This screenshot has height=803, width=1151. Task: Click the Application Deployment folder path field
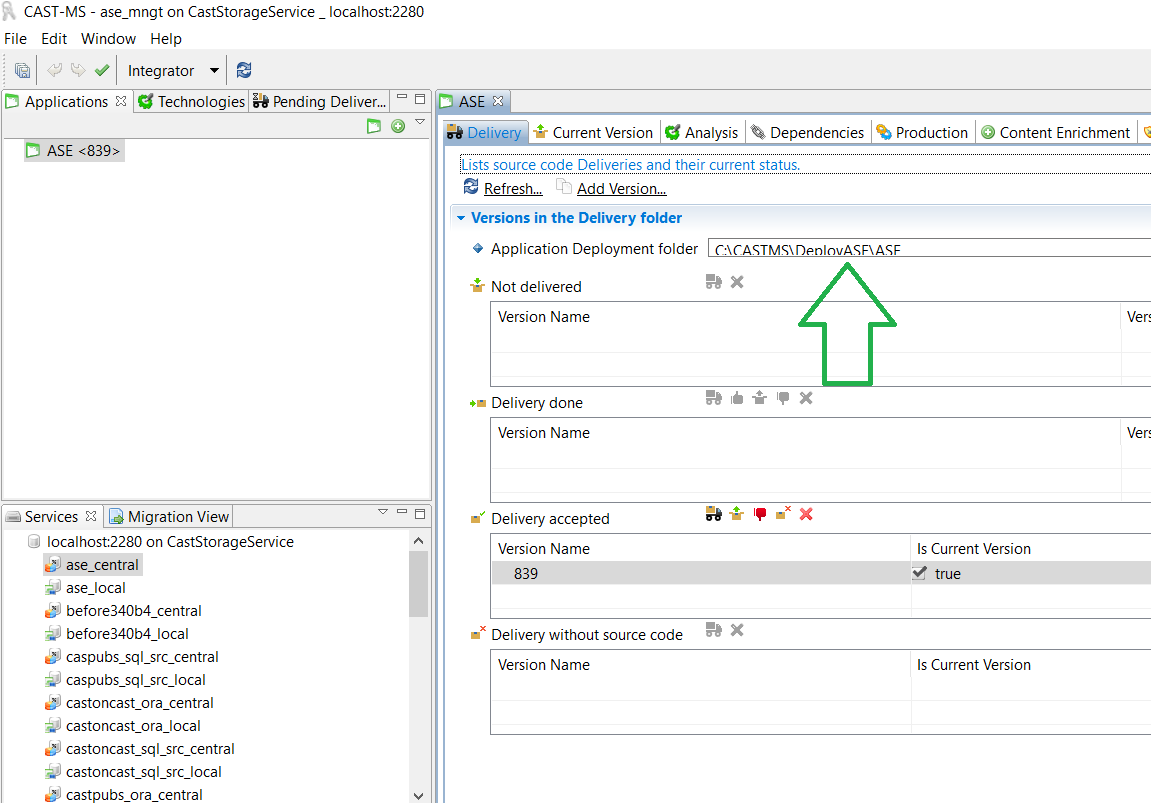[x=928, y=249]
